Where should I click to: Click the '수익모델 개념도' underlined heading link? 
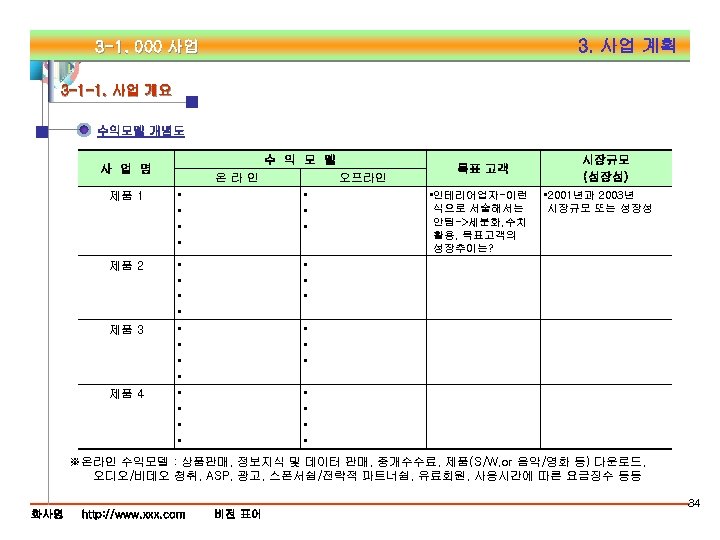[x=141, y=131]
